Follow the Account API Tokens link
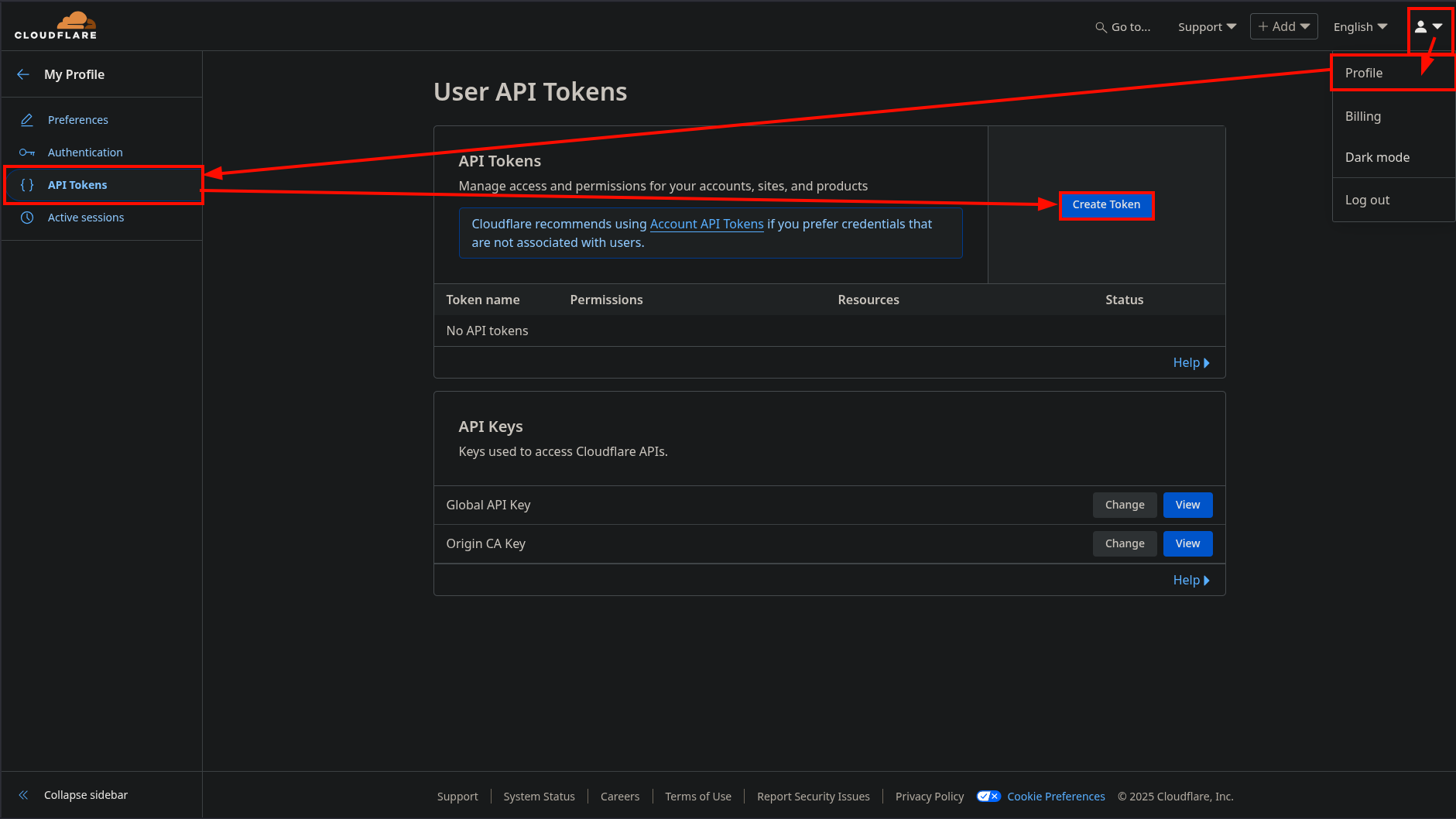This screenshot has width=1456, height=819. (x=706, y=224)
